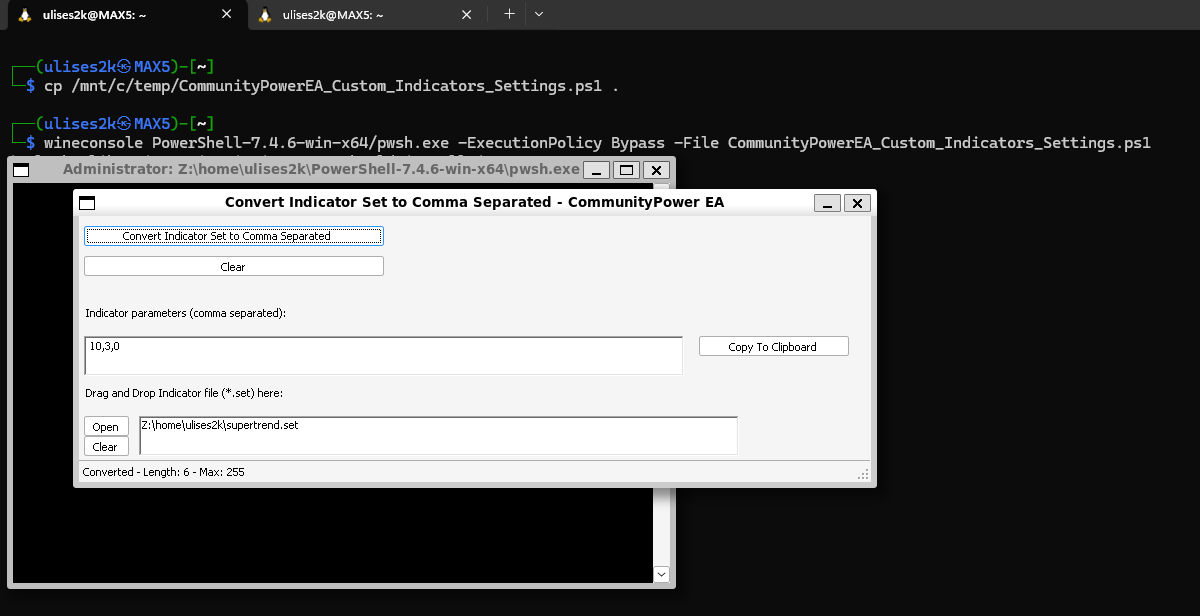Click the dialog title "Convert Indicator Set to Comma Separated - CommunityPower EA"

475,202
